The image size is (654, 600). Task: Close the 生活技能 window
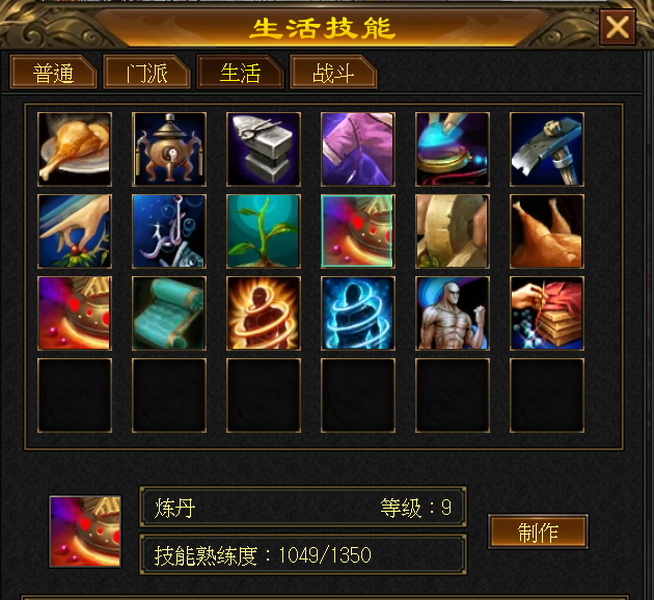click(617, 28)
